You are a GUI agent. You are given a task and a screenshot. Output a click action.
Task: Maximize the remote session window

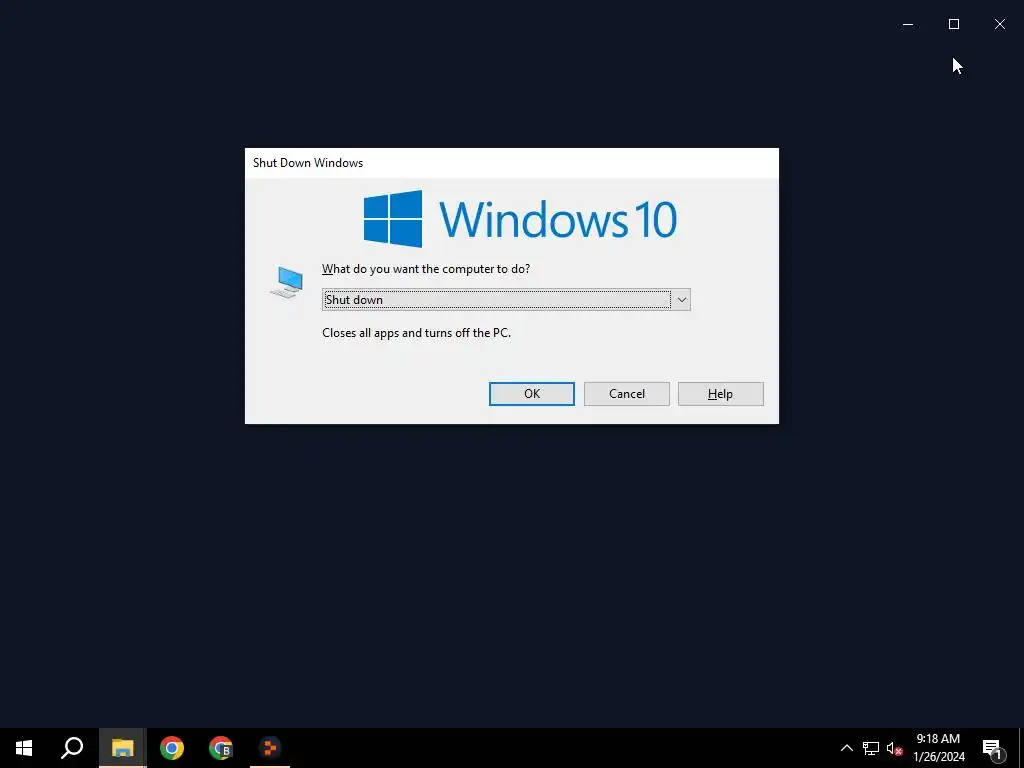click(x=953, y=24)
